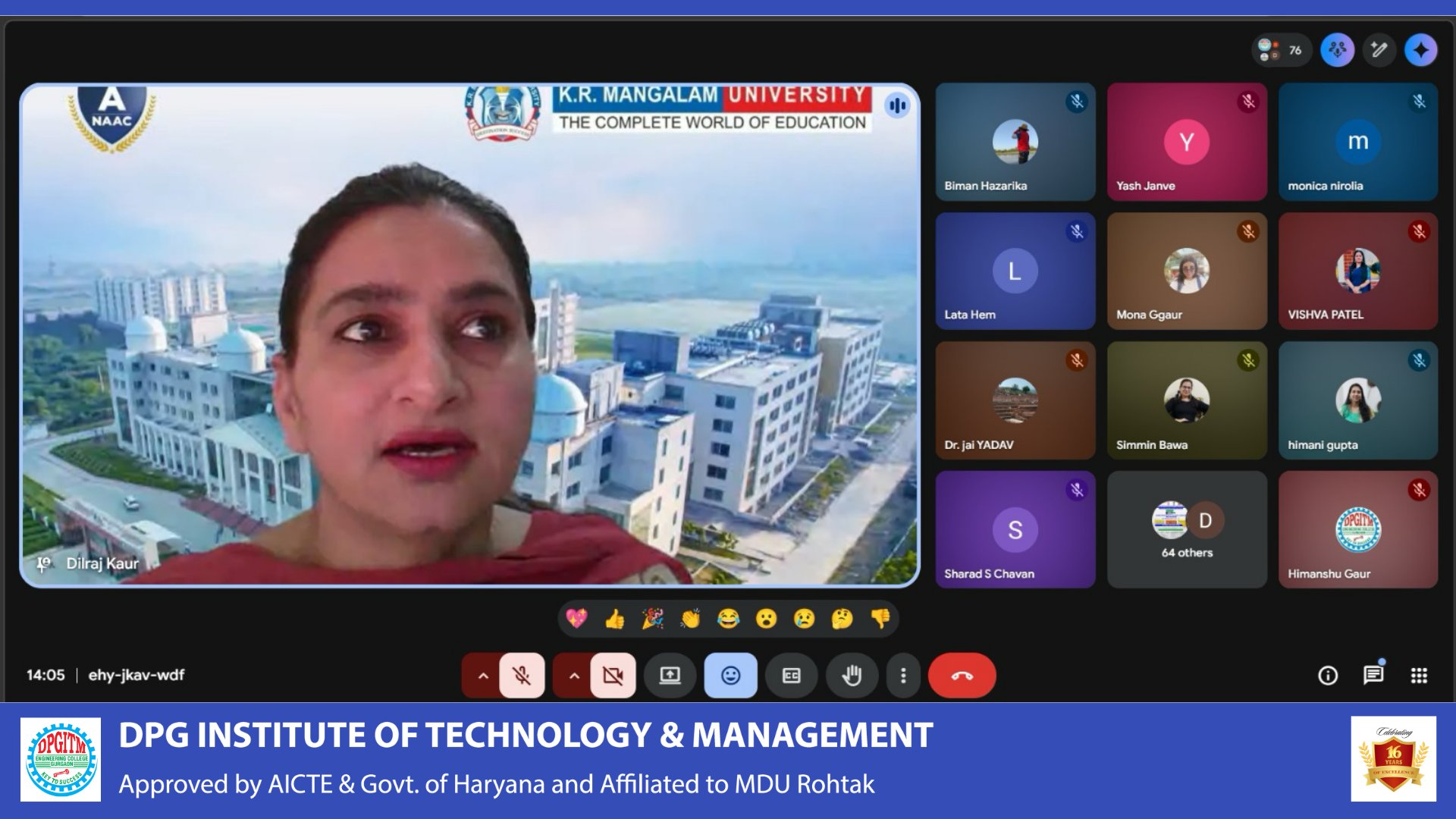The image size is (1456, 819).
Task: Open the people list showing 76
Action: click(1282, 51)
